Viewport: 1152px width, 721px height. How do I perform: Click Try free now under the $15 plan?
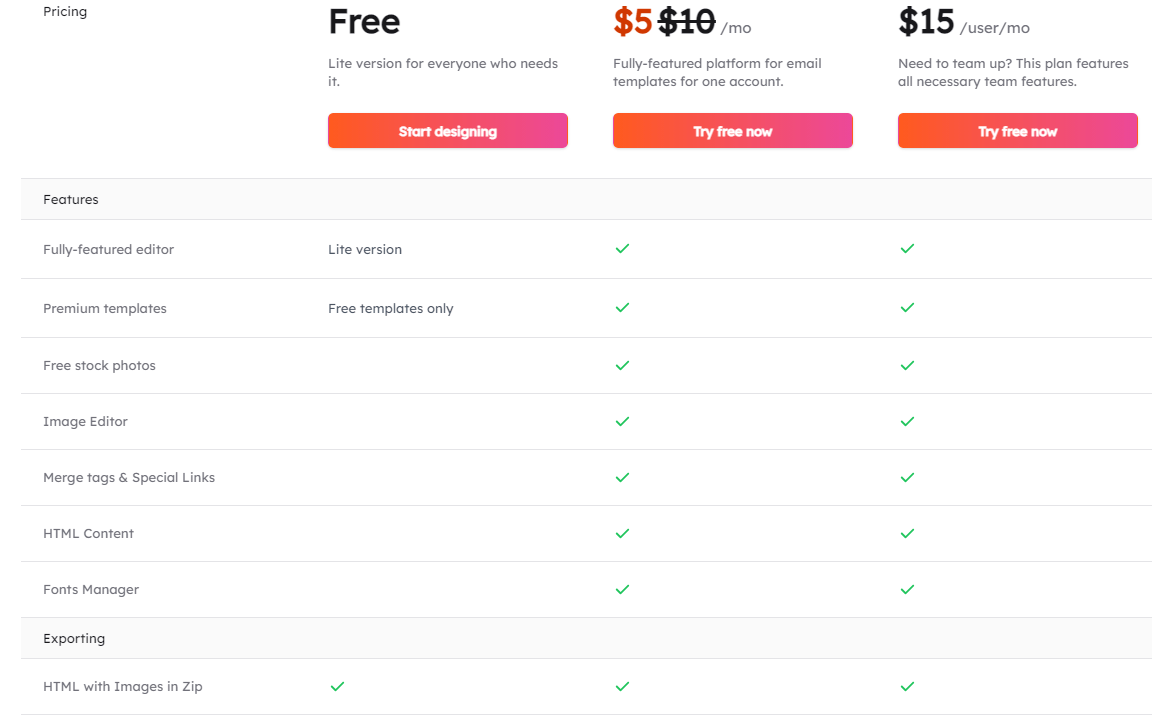tap(1017, 130)
